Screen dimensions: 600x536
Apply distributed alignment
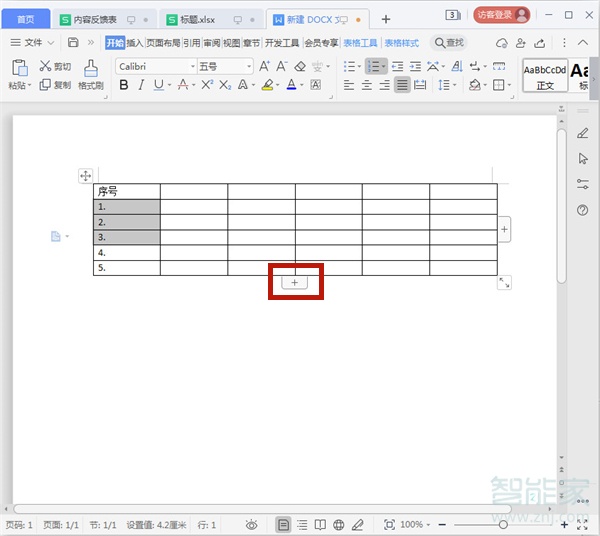point(420,85)
